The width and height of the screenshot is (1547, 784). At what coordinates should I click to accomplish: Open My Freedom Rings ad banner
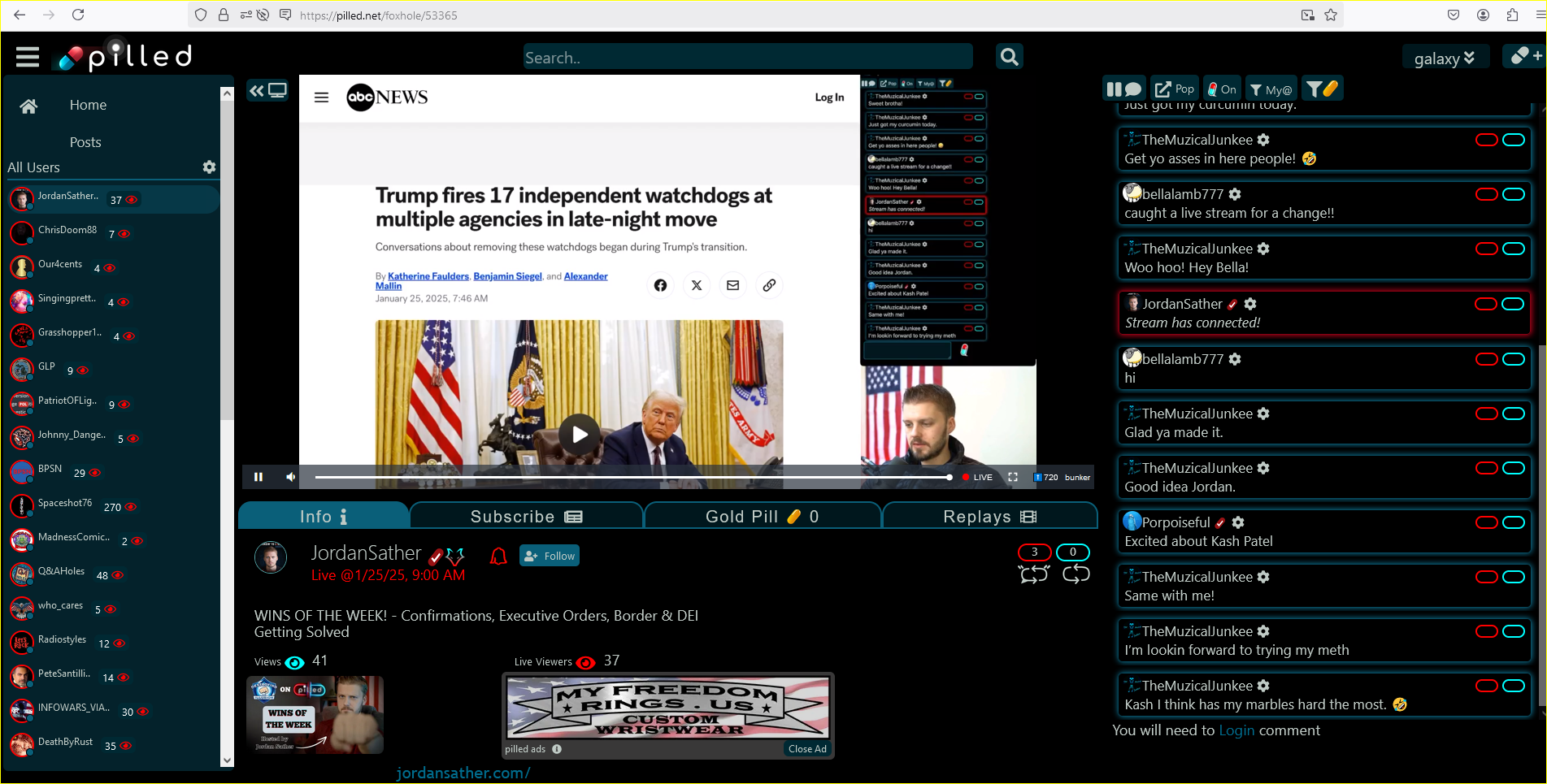[667, 708]
